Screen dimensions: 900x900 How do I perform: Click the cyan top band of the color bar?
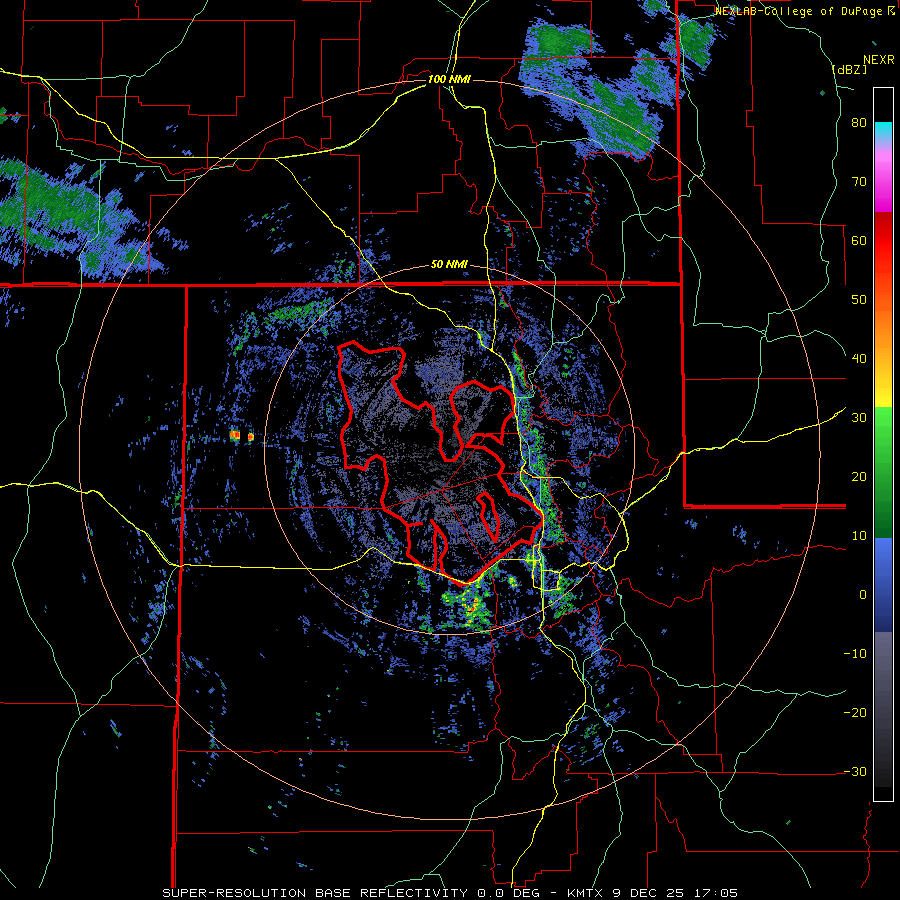tap(883, 131)
